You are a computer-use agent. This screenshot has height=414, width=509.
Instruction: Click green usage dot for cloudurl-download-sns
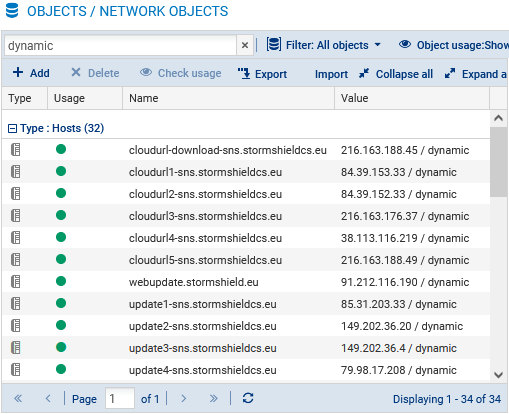click(61, 149)
